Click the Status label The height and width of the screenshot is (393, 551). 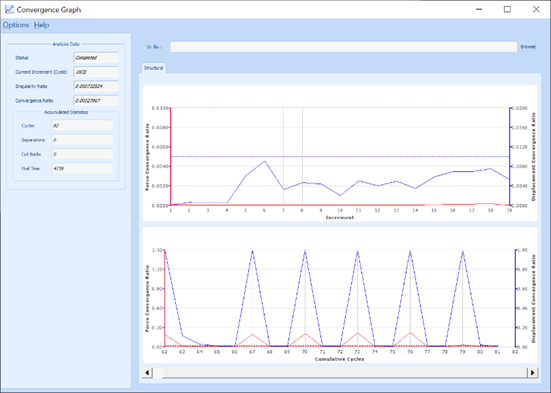click(x=22, y=58)
